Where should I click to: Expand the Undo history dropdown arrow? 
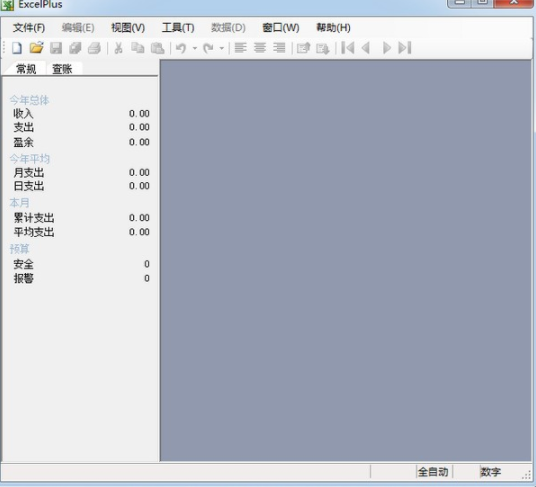pyautogui.click(x=195, y=48)
